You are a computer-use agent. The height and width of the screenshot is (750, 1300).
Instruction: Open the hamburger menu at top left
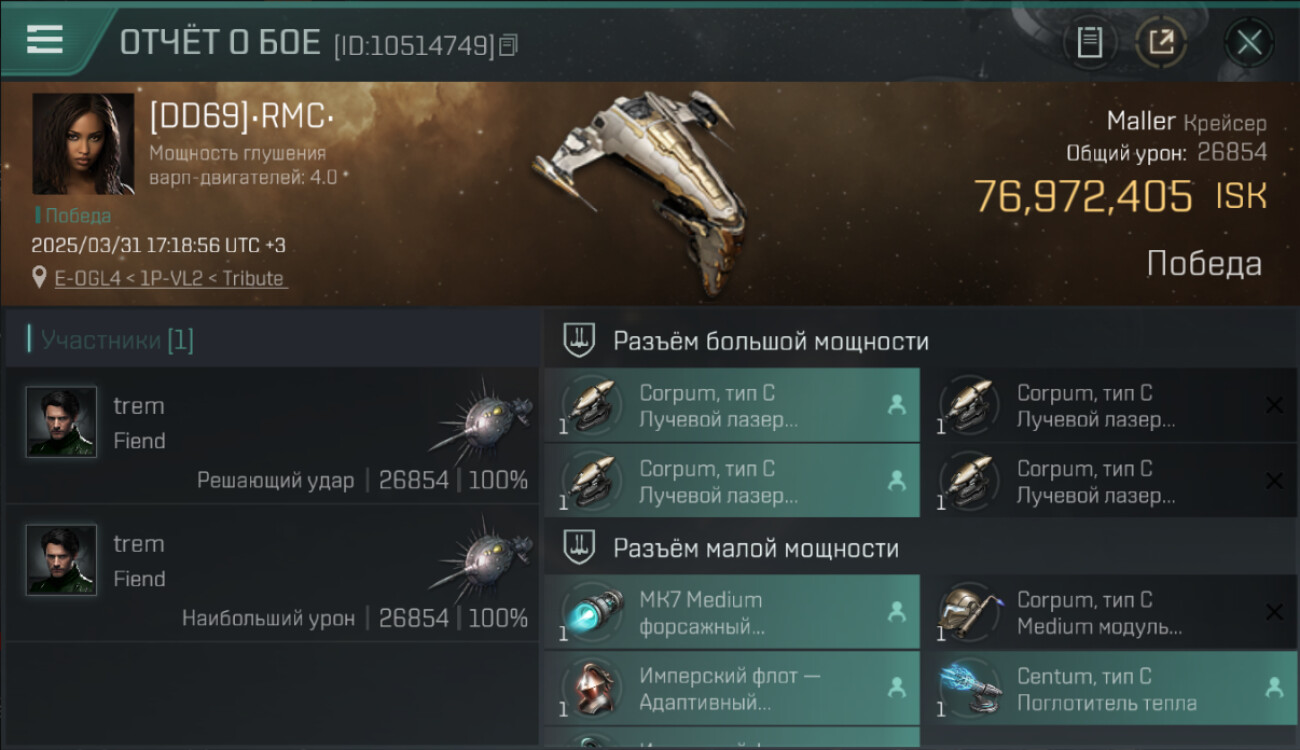click(44, 39)
